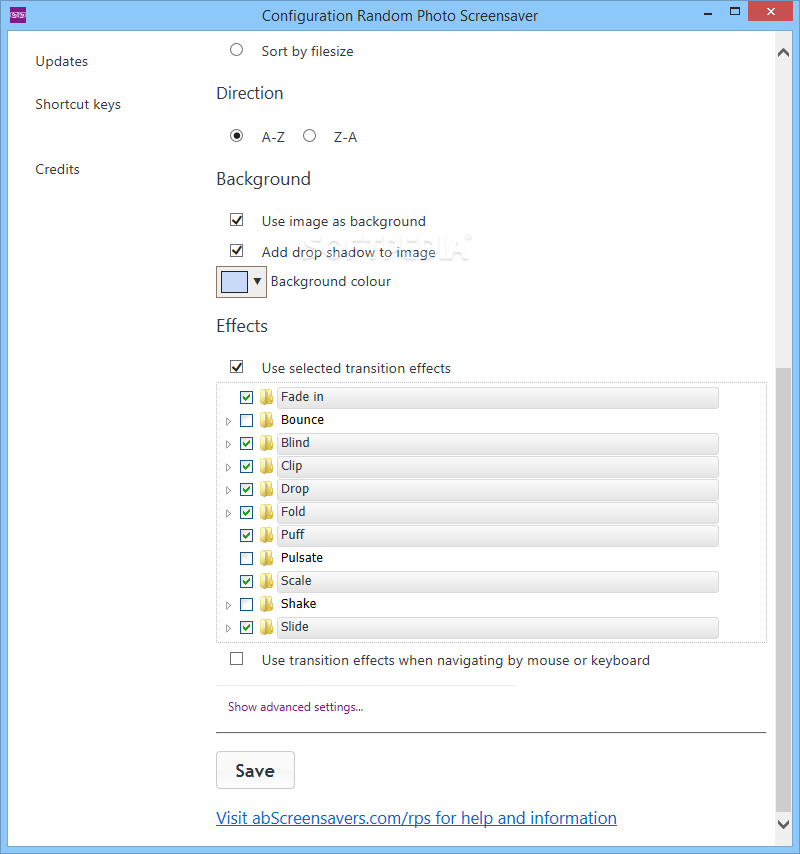Click the Fold folder icon
Image resolution: width=800 pixels, height=854 pixels.
pyautogui.click(x=266, y=512)
